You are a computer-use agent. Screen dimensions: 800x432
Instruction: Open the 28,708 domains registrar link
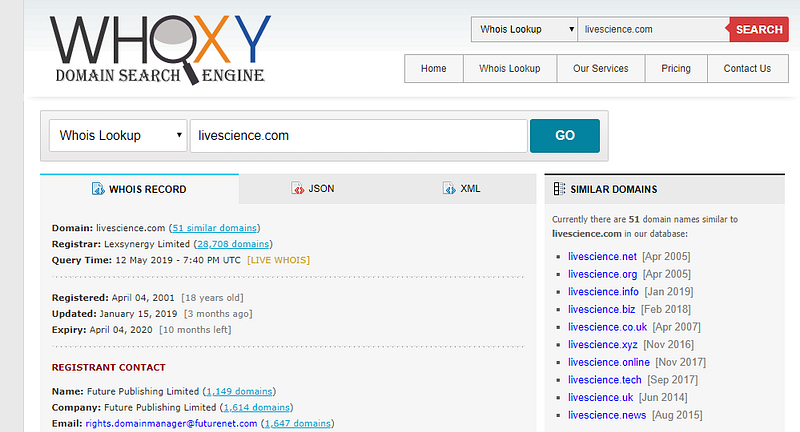(233, 244)
